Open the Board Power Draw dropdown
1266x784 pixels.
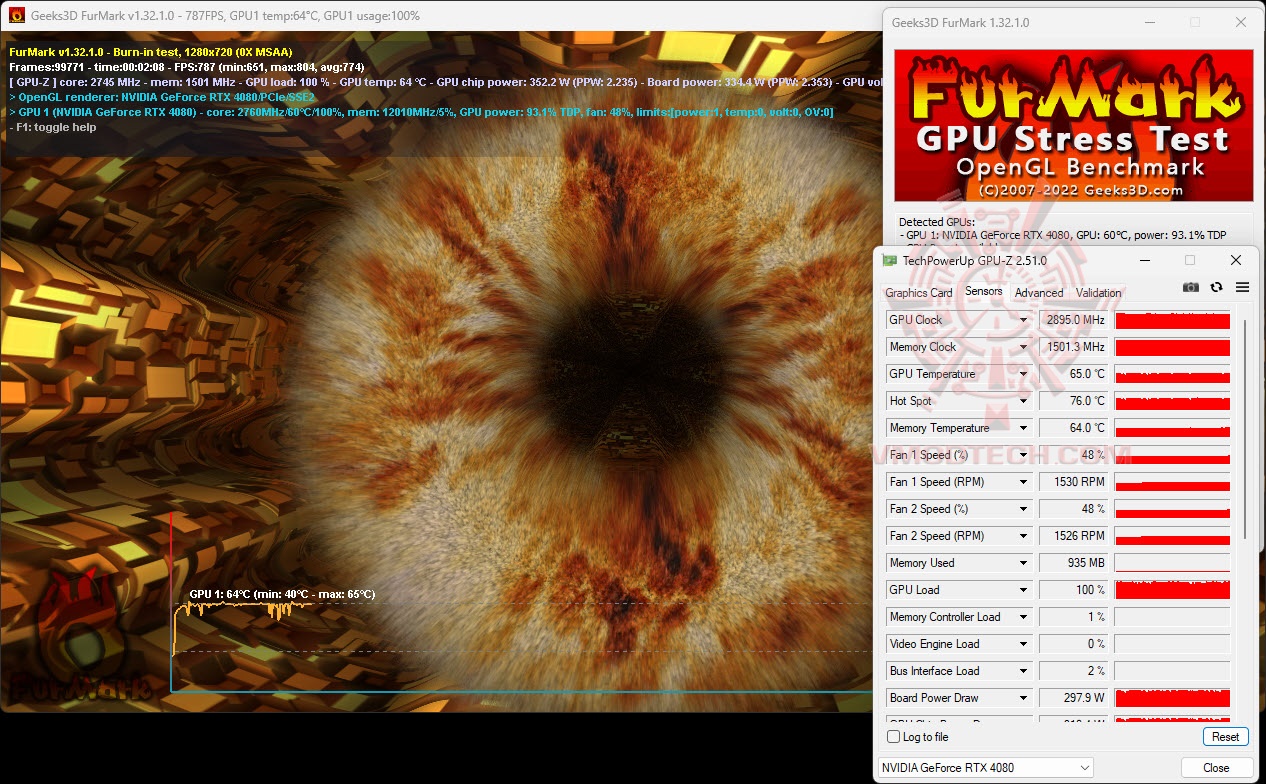click(1023, 698)
